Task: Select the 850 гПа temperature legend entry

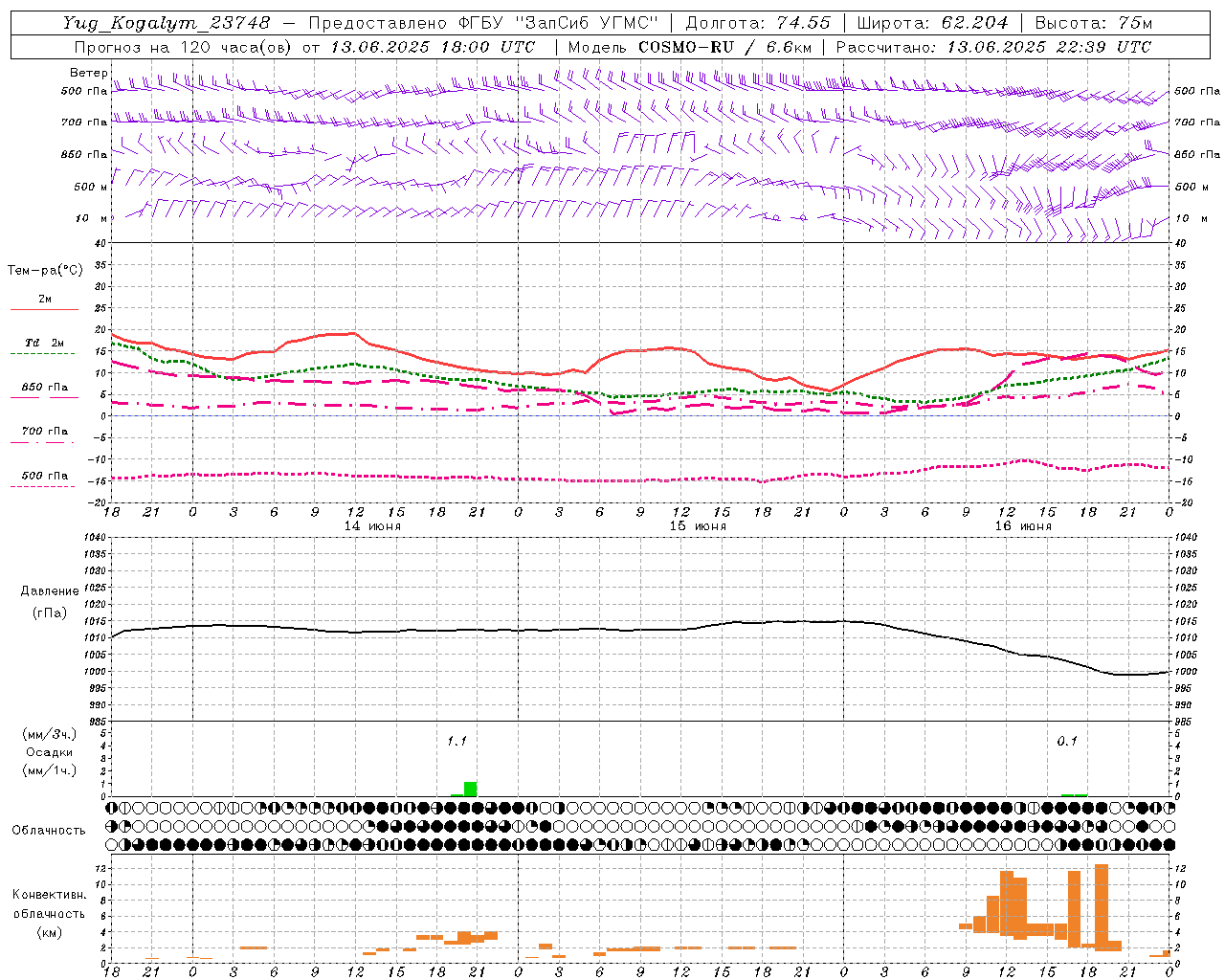Action: (44, 388)
